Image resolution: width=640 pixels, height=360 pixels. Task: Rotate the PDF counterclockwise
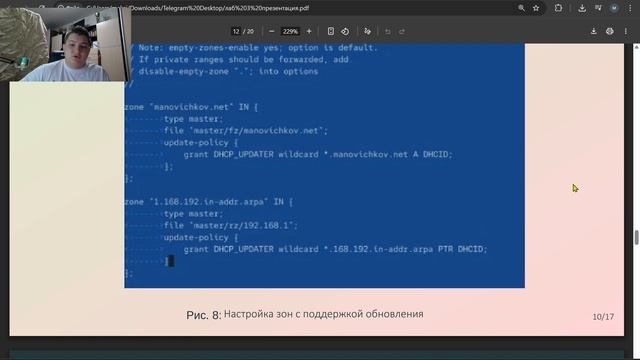point(345,31)
